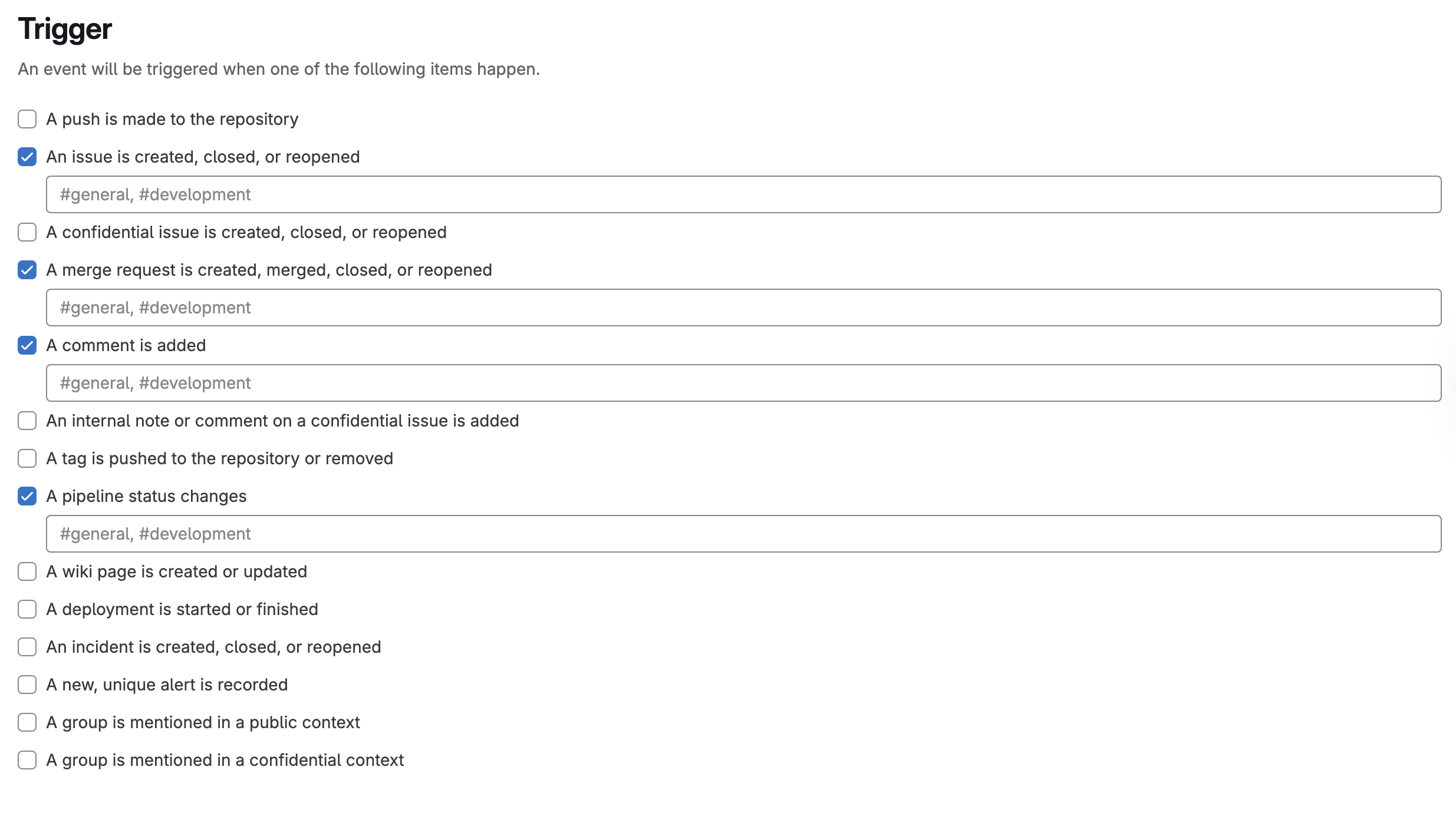
Task: Check the wiki page created or updated box
Action: 27,571
